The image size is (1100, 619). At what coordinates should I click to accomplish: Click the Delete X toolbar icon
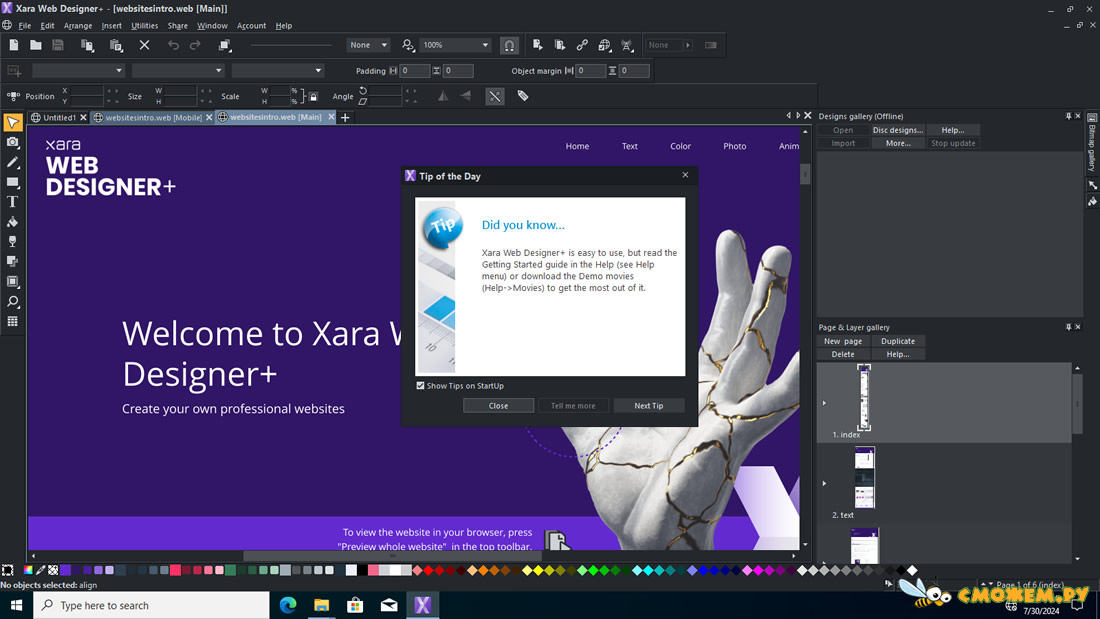144,45
